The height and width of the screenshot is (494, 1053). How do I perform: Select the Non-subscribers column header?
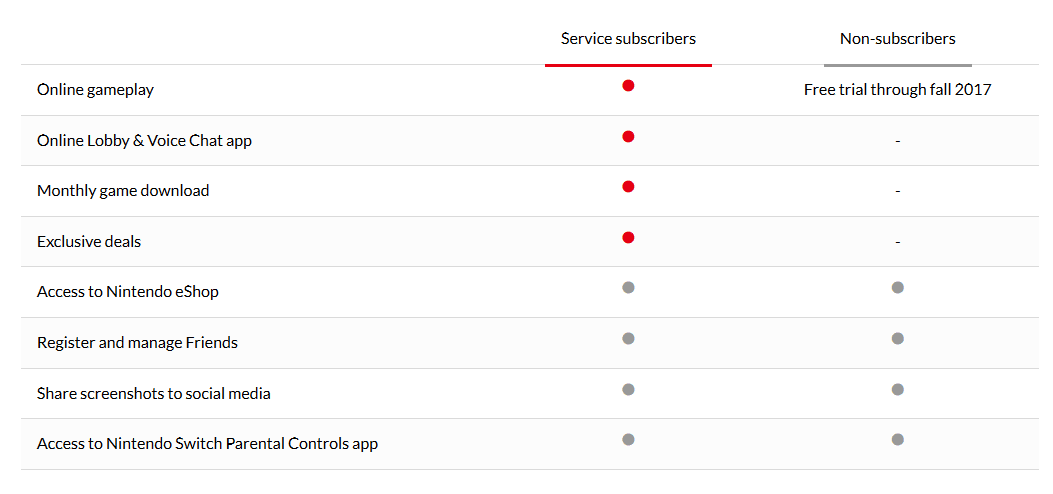897,39
